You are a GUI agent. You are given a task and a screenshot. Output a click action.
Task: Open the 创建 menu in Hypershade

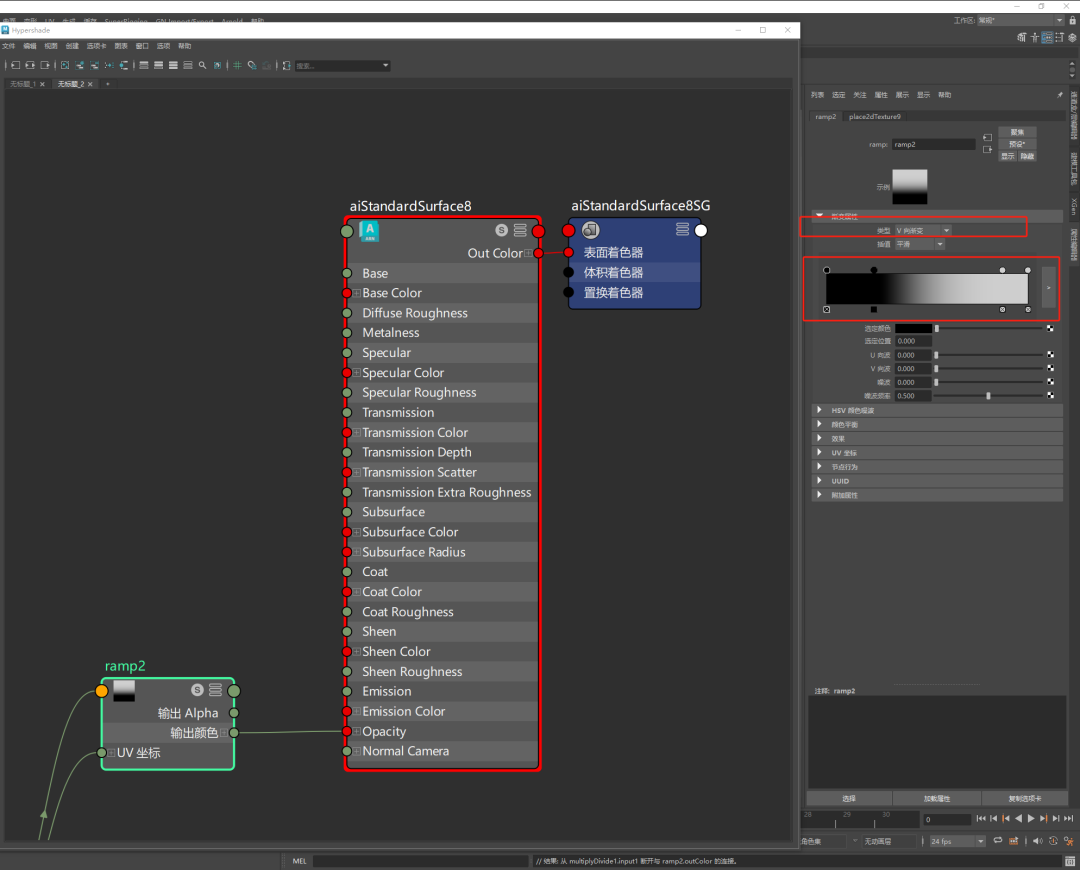[72, 46]
